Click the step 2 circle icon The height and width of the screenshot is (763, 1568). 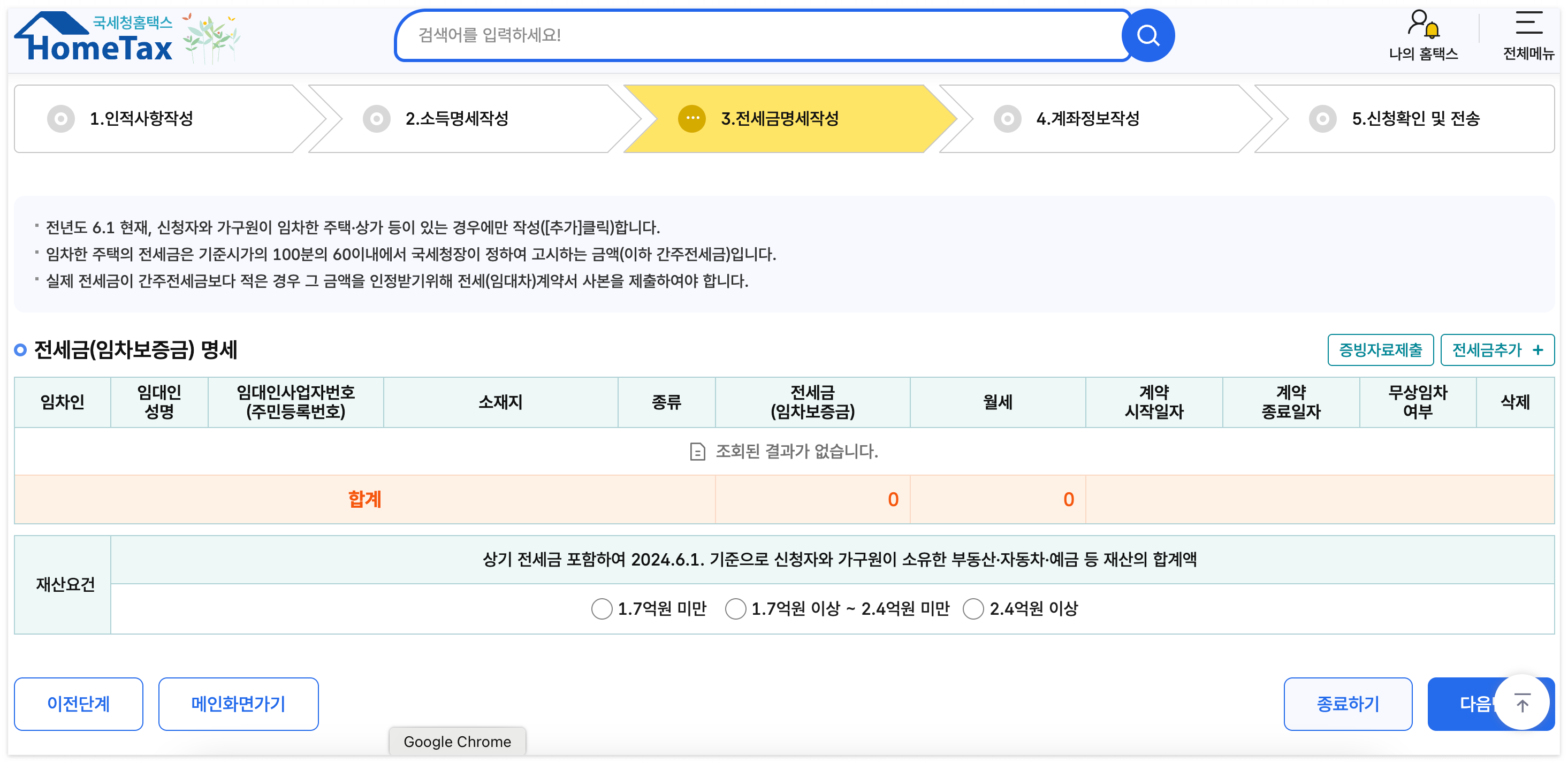tap(377, 119)
